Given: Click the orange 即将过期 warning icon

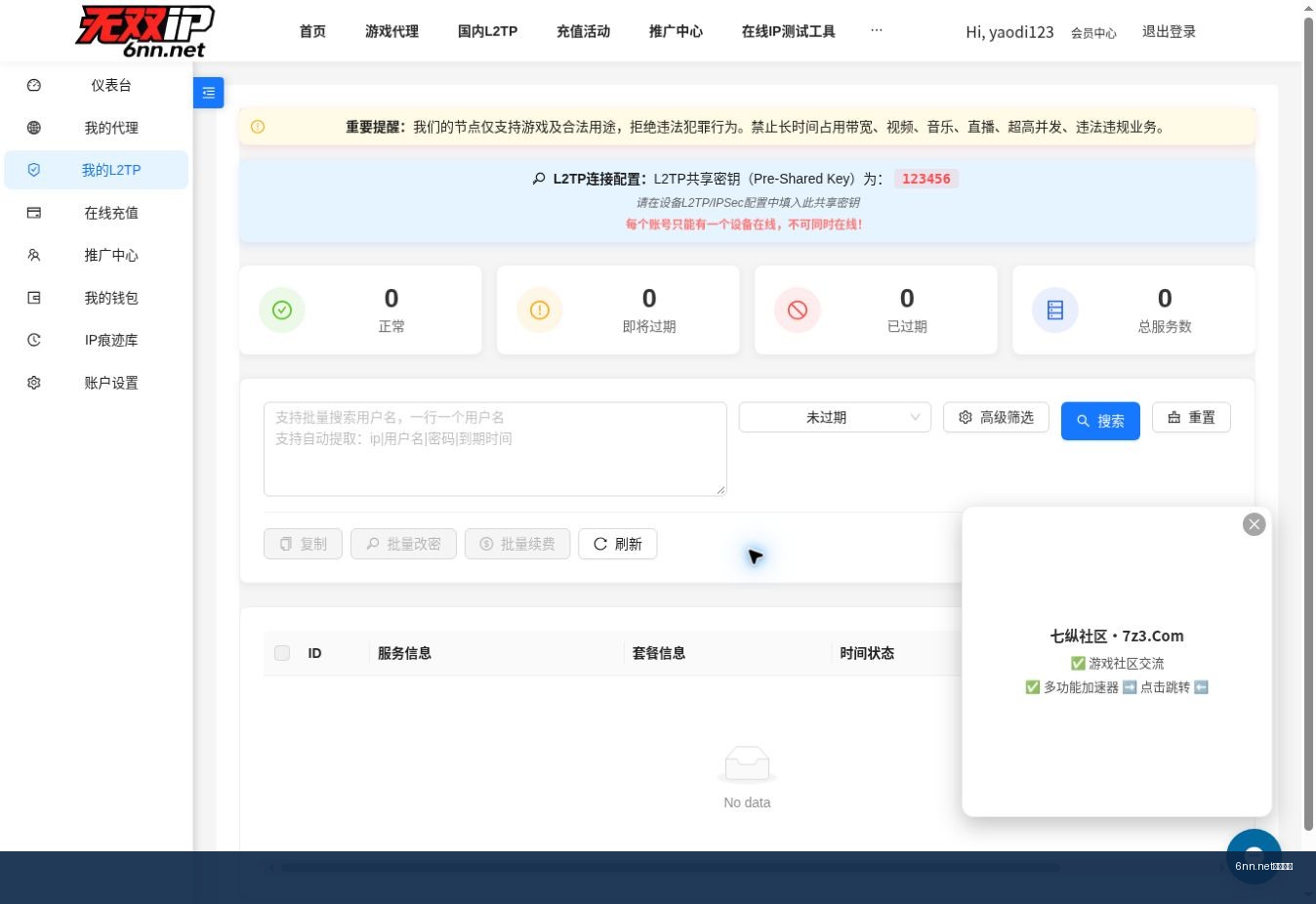Looking at the screenshot, I should [540, 309].
